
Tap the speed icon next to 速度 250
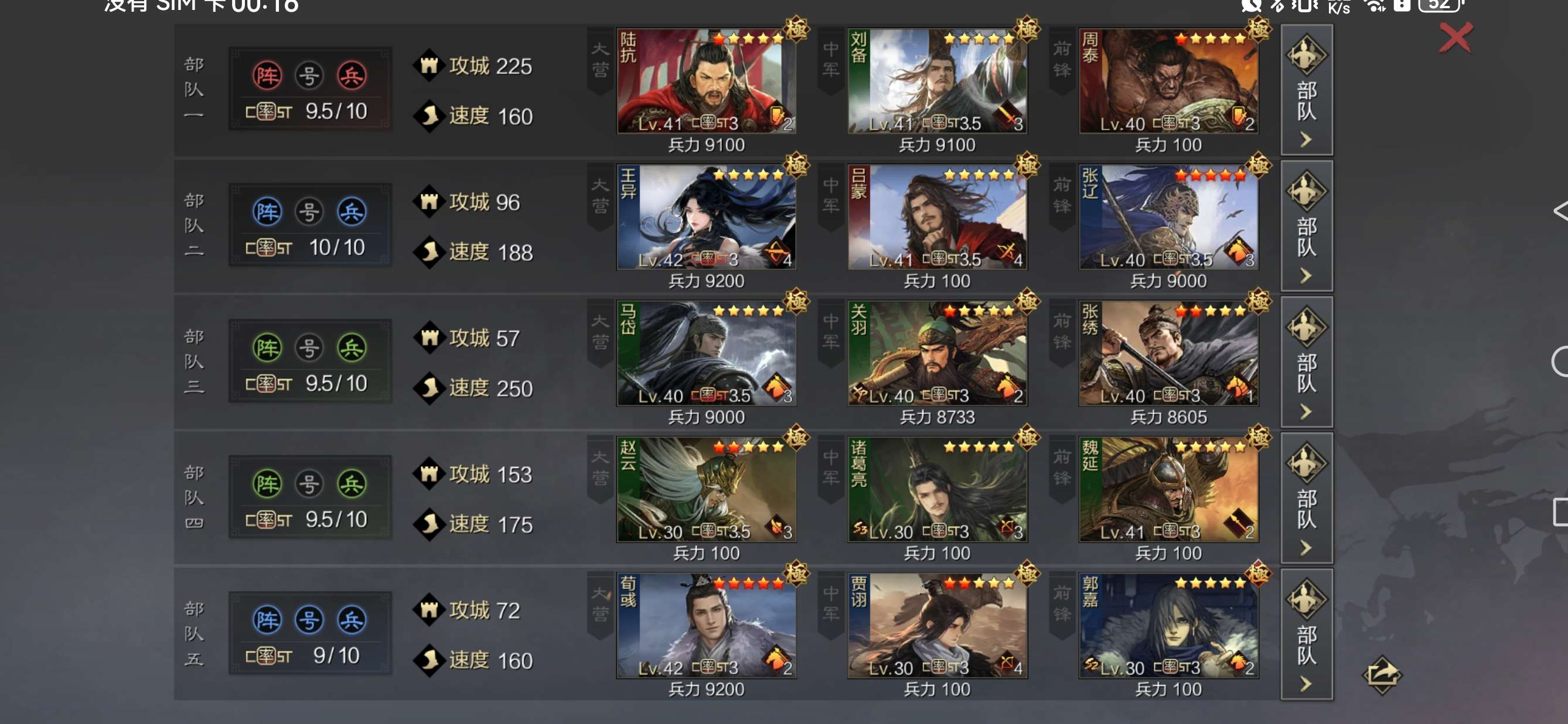pos(429,388)
